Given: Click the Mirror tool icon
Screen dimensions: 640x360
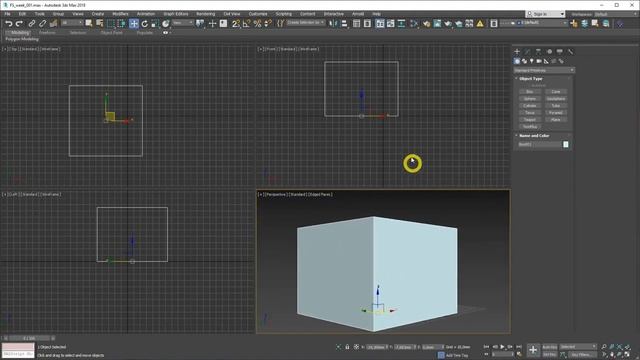Looking at the screenshot, I should coord(333,24).
